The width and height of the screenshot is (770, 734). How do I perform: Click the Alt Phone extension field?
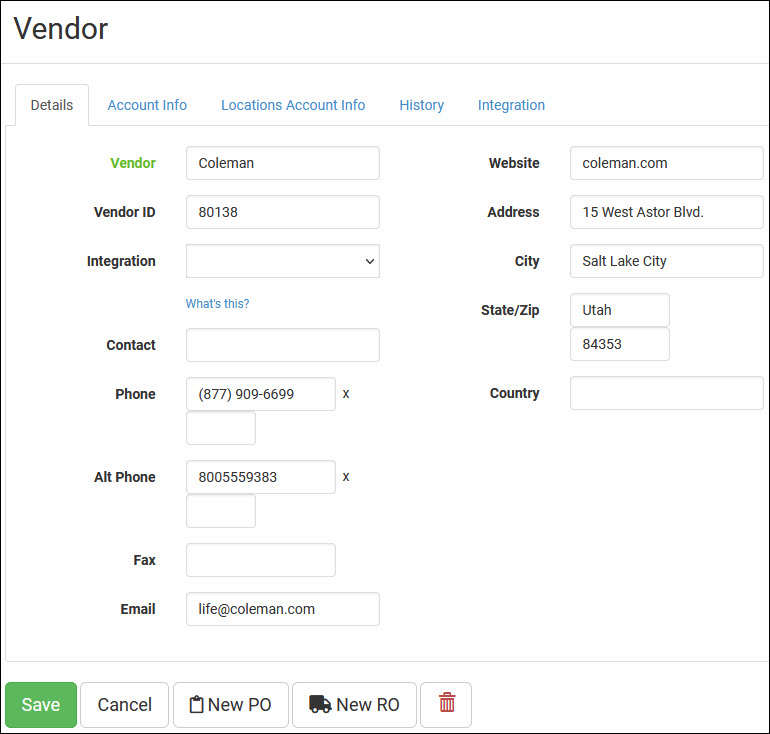click(220, 511)
